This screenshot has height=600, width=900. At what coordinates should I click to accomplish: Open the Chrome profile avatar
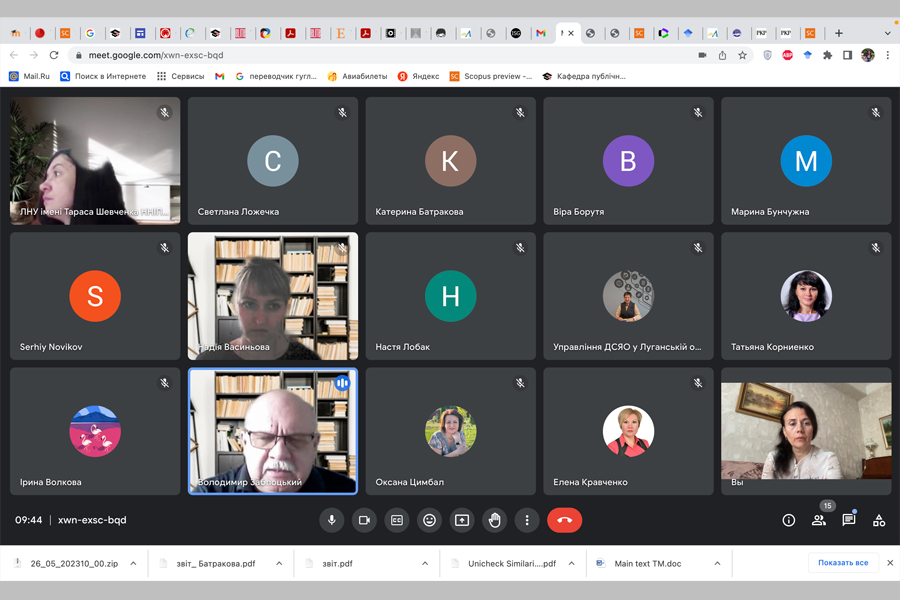coord(867,55)
